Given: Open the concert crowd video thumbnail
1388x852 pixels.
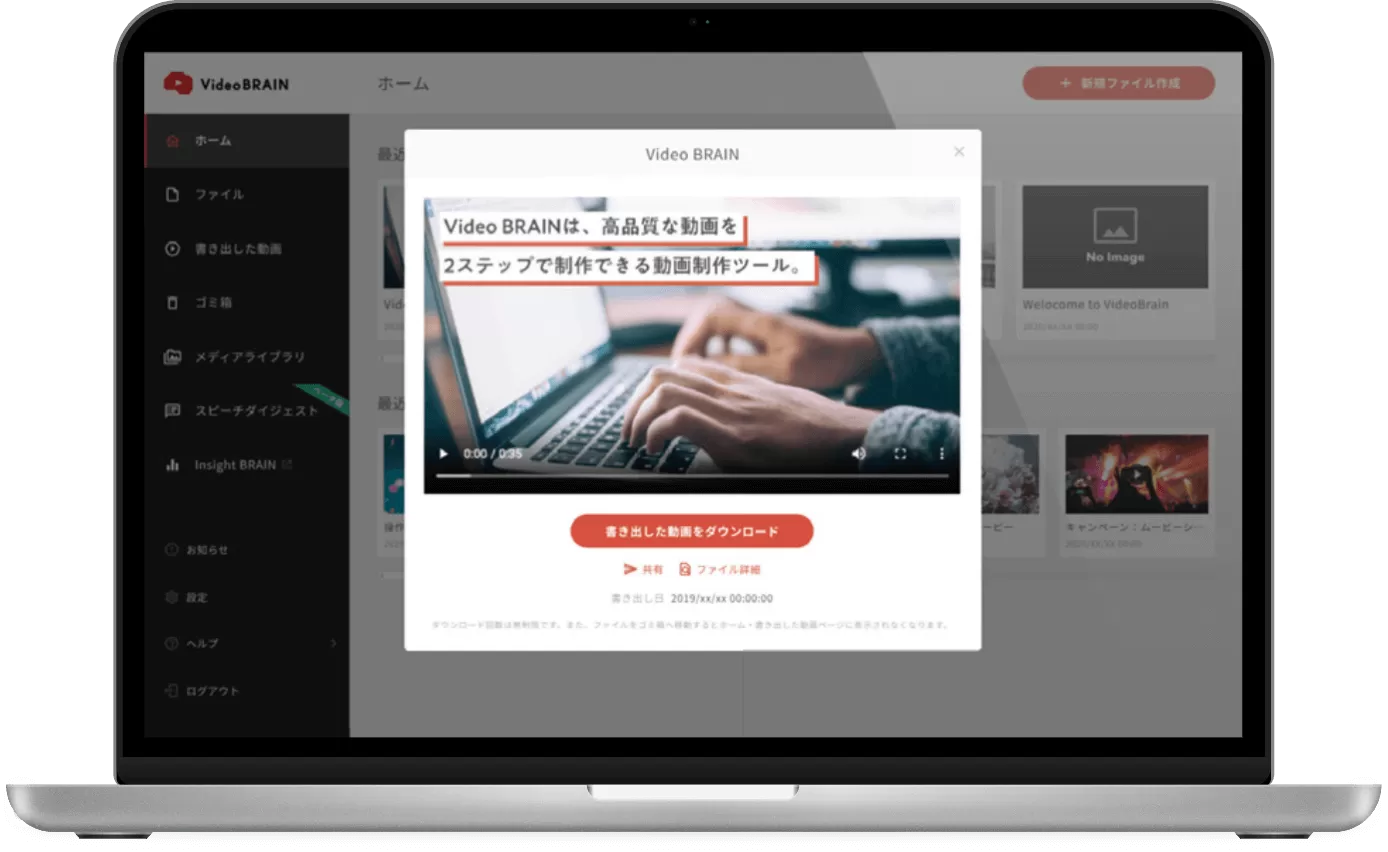Looking at the screenshot, I should pyautogui.click(x=1137, y=474).
